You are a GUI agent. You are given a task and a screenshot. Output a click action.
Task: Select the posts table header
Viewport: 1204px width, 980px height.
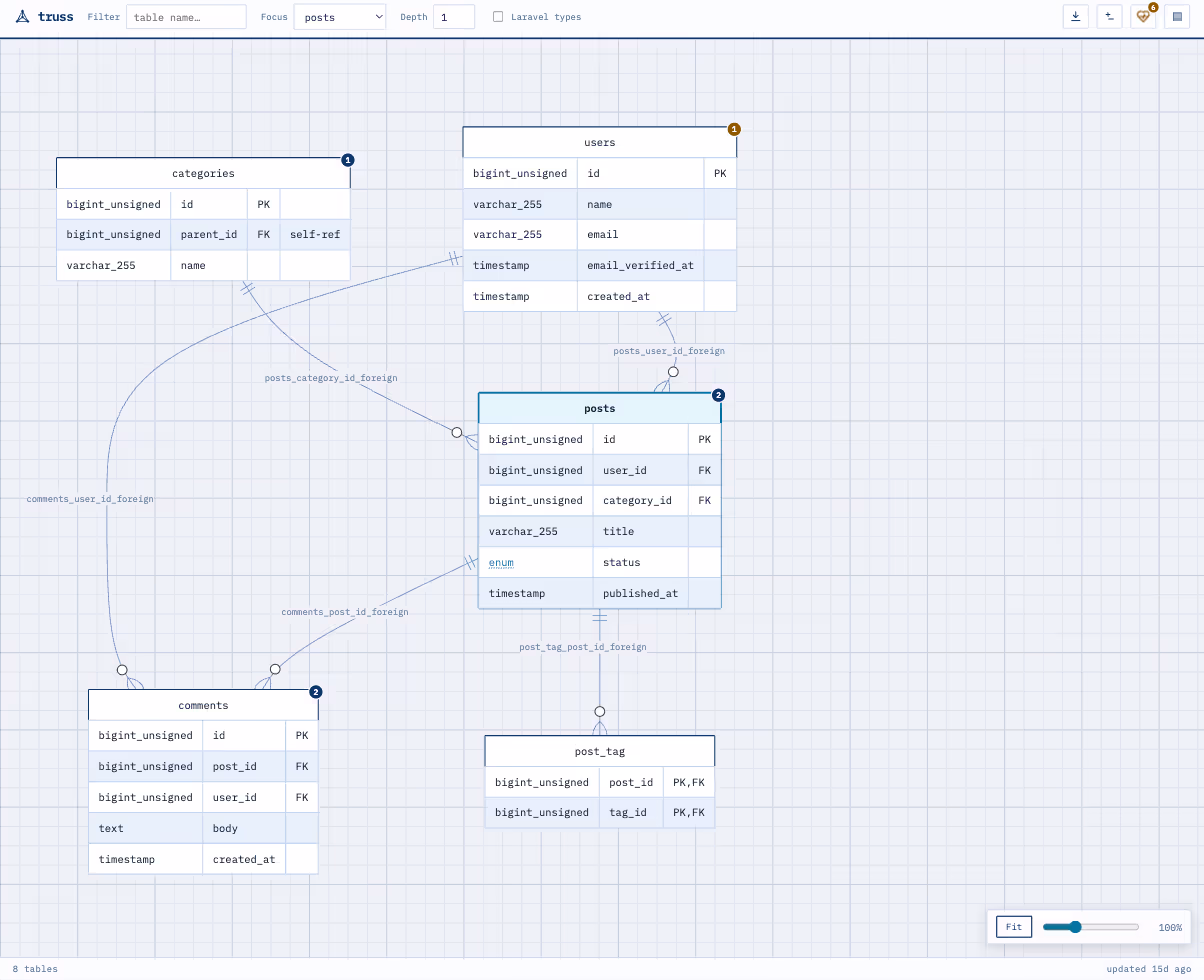click(600, 408)
